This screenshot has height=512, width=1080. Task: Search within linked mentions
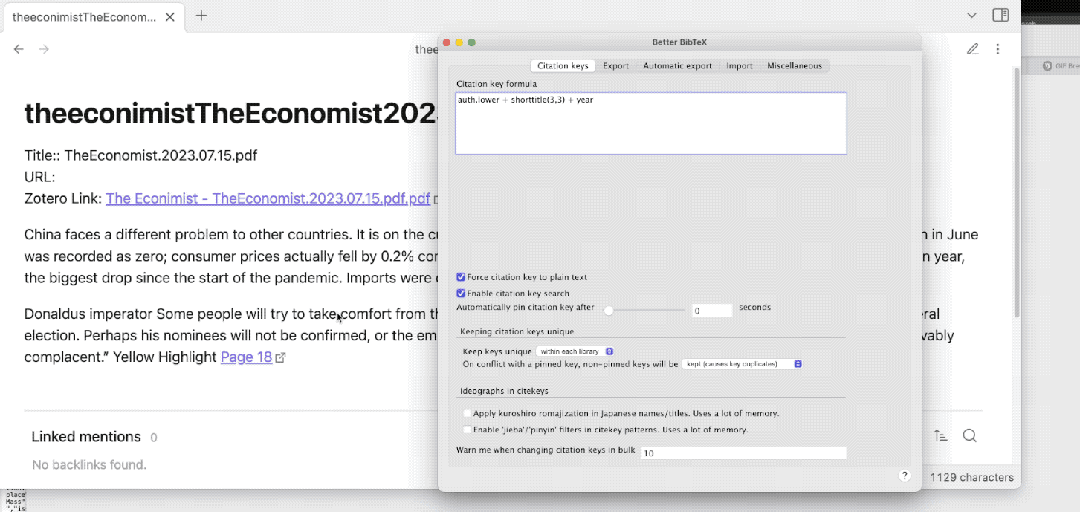click(x=969, y=436)
